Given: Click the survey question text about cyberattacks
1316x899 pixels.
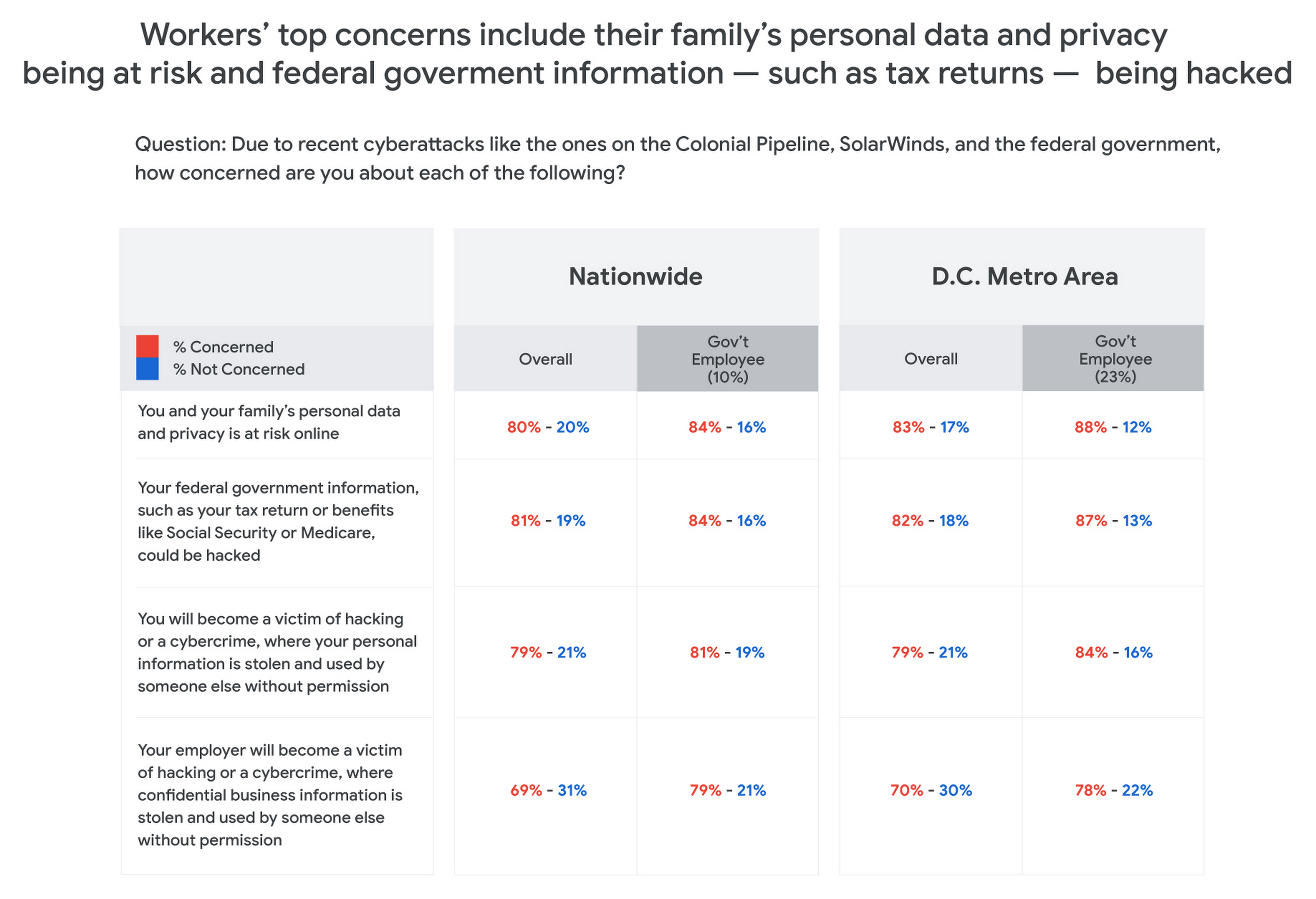Looking at the screenshot, I should click(x=677, y=158).
